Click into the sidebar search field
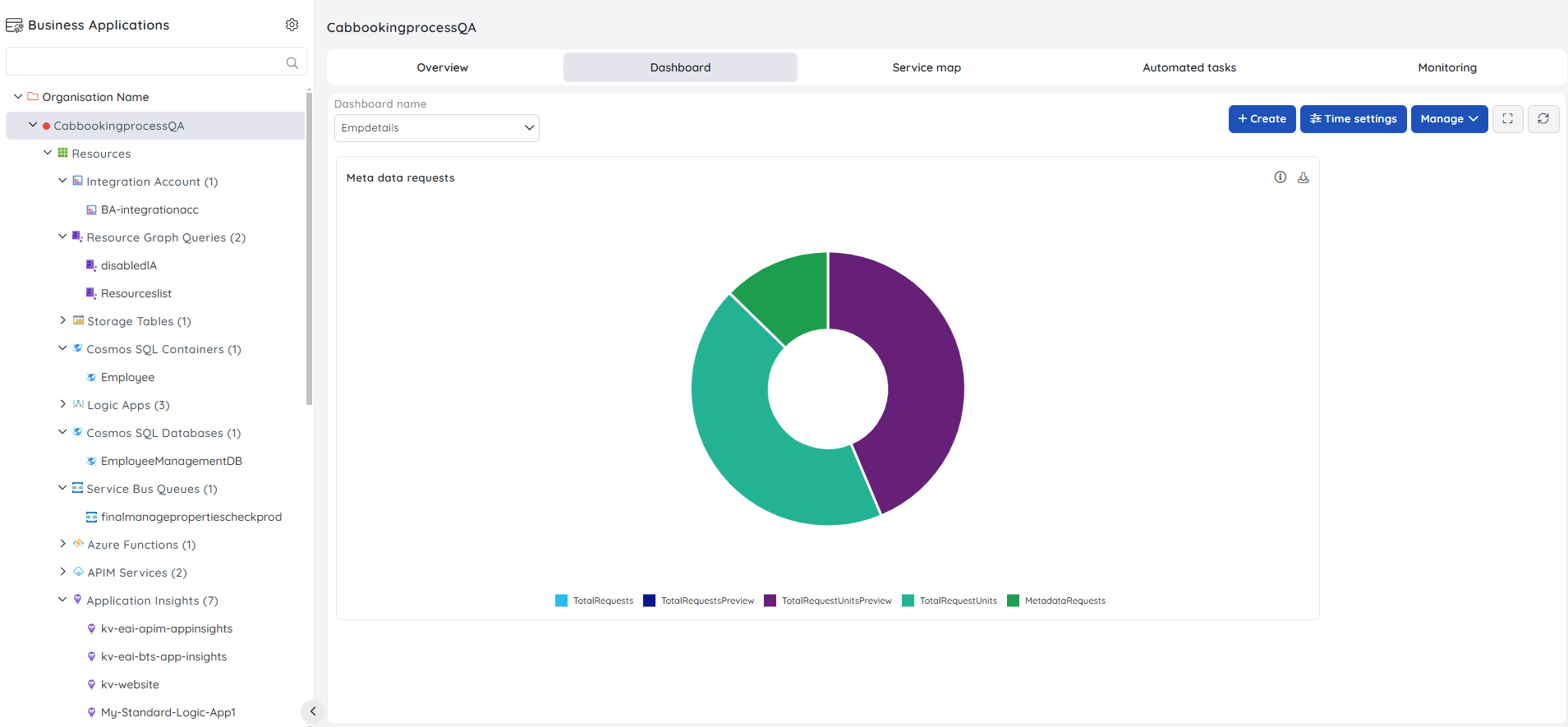 pyautogui.click(x=156, y=62)
